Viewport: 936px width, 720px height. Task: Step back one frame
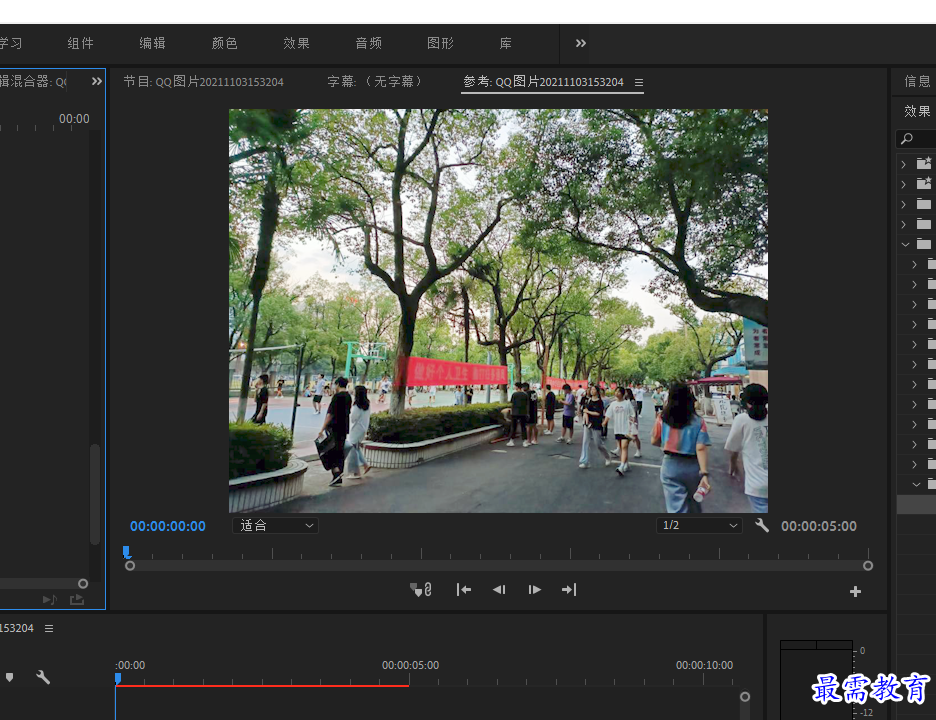[499, 590]
